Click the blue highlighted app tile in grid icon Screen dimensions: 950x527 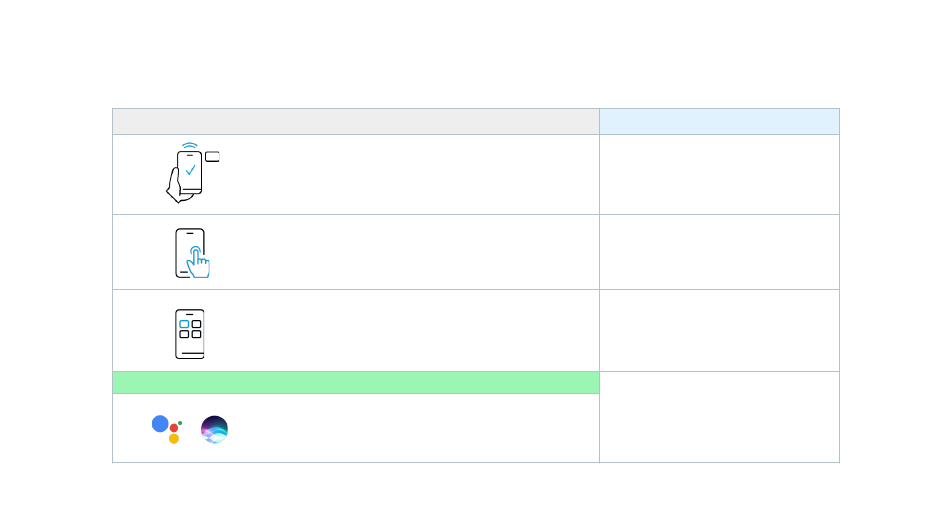coord(184,324)
